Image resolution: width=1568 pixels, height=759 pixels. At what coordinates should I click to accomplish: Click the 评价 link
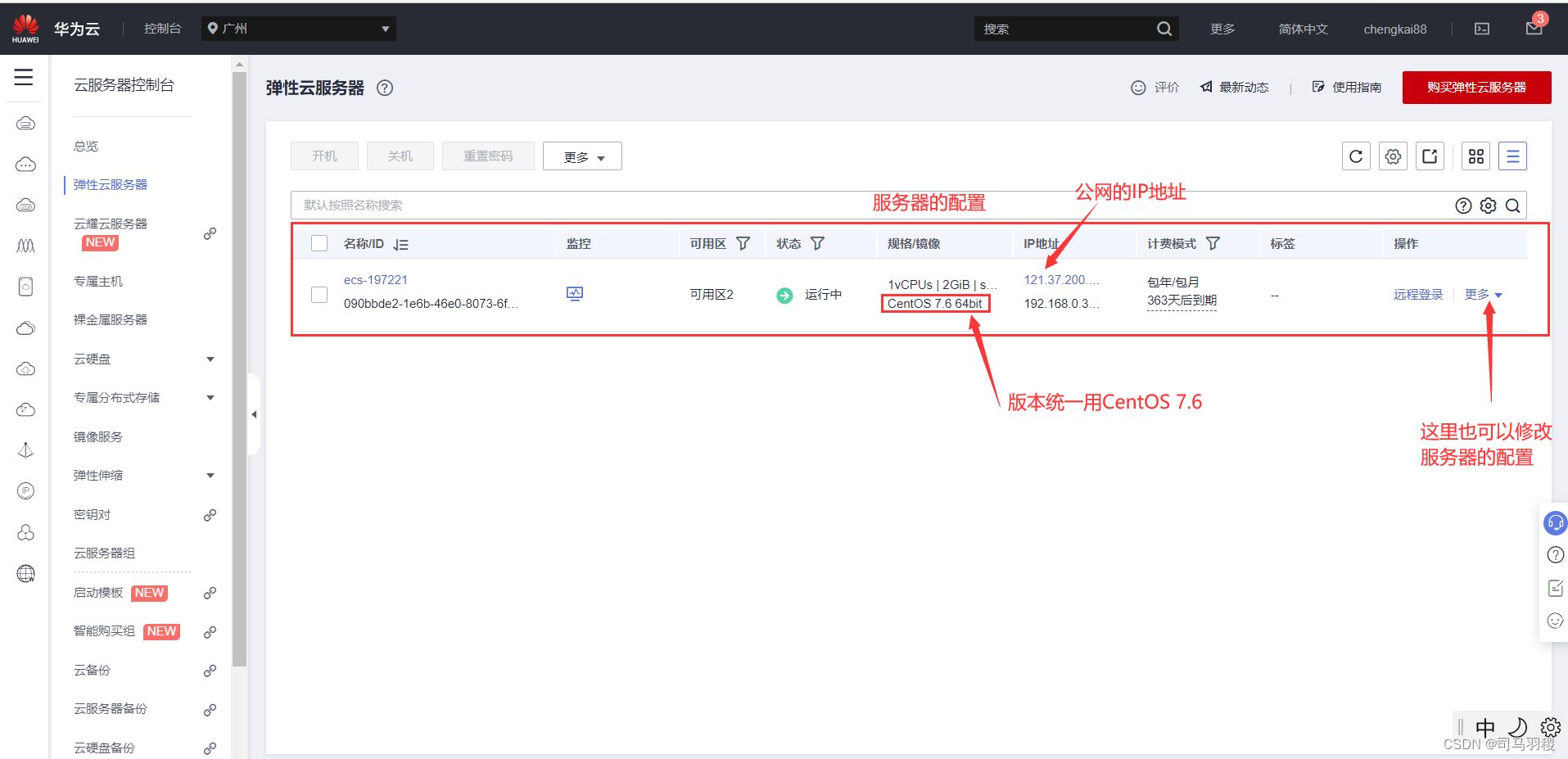click(1155, 88)
